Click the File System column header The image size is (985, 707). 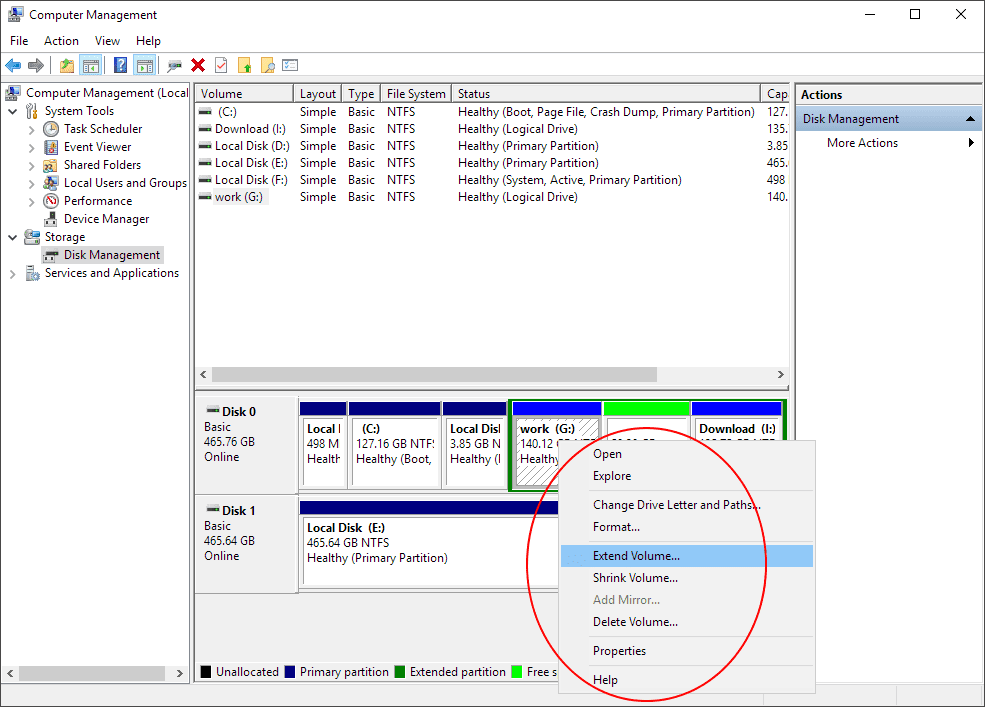416,94
